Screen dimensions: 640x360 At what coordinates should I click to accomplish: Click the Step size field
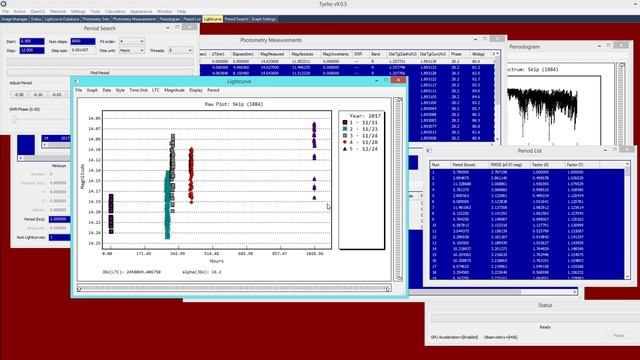[x=83, y=50]
